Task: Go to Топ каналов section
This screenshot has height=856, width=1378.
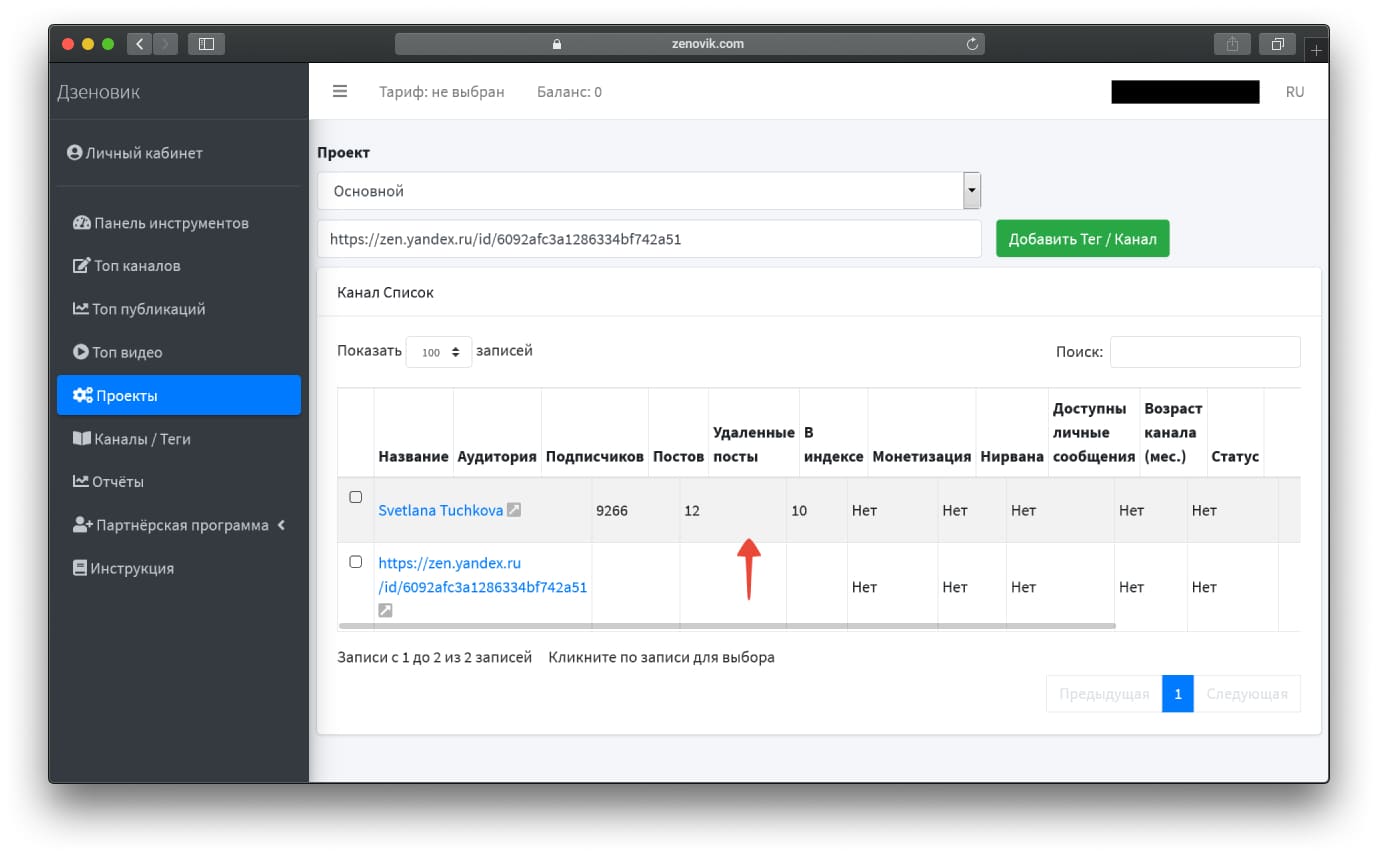Action: [179, 266]
